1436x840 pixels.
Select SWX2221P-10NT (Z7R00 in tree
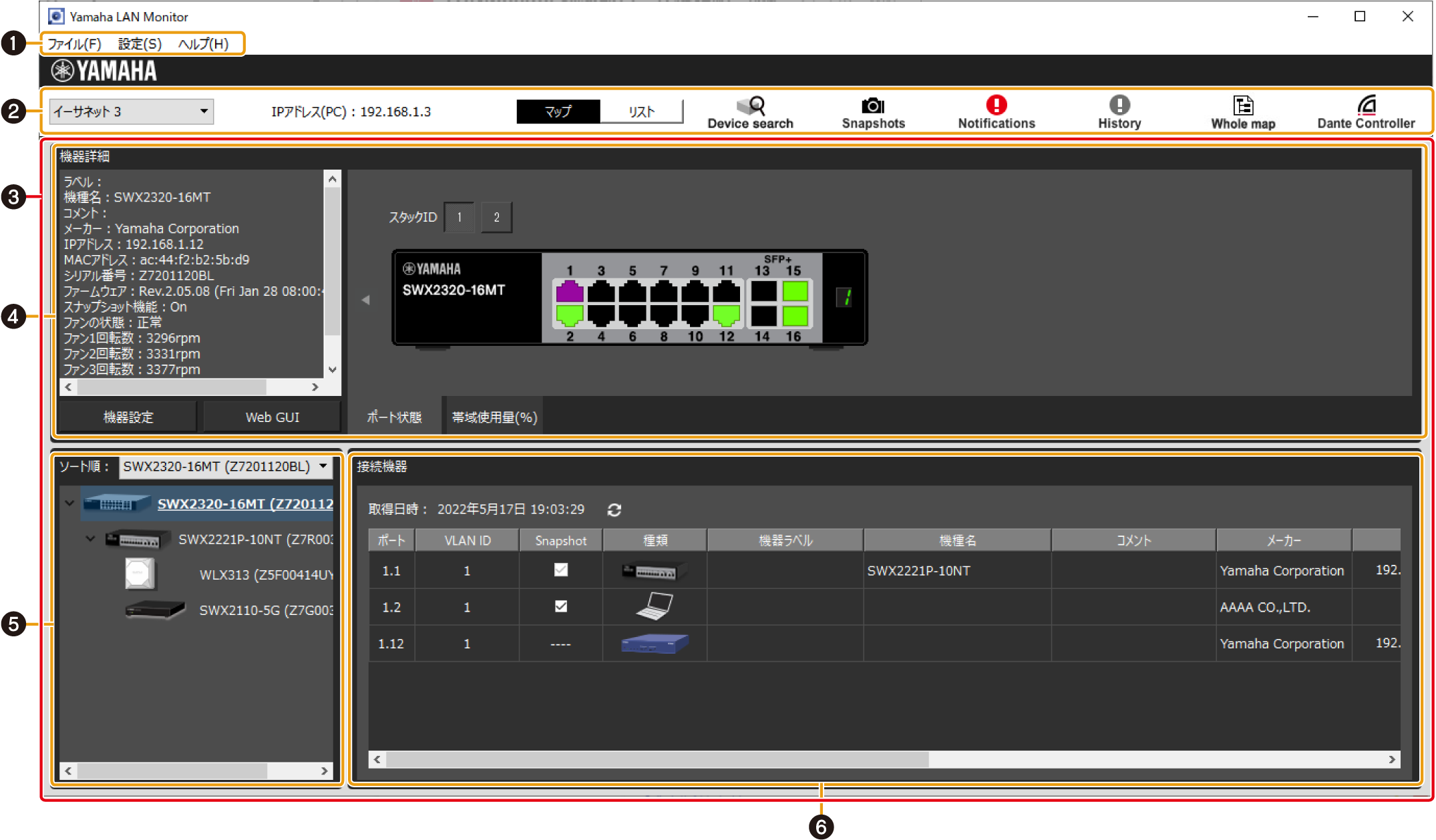click(256, 540)
